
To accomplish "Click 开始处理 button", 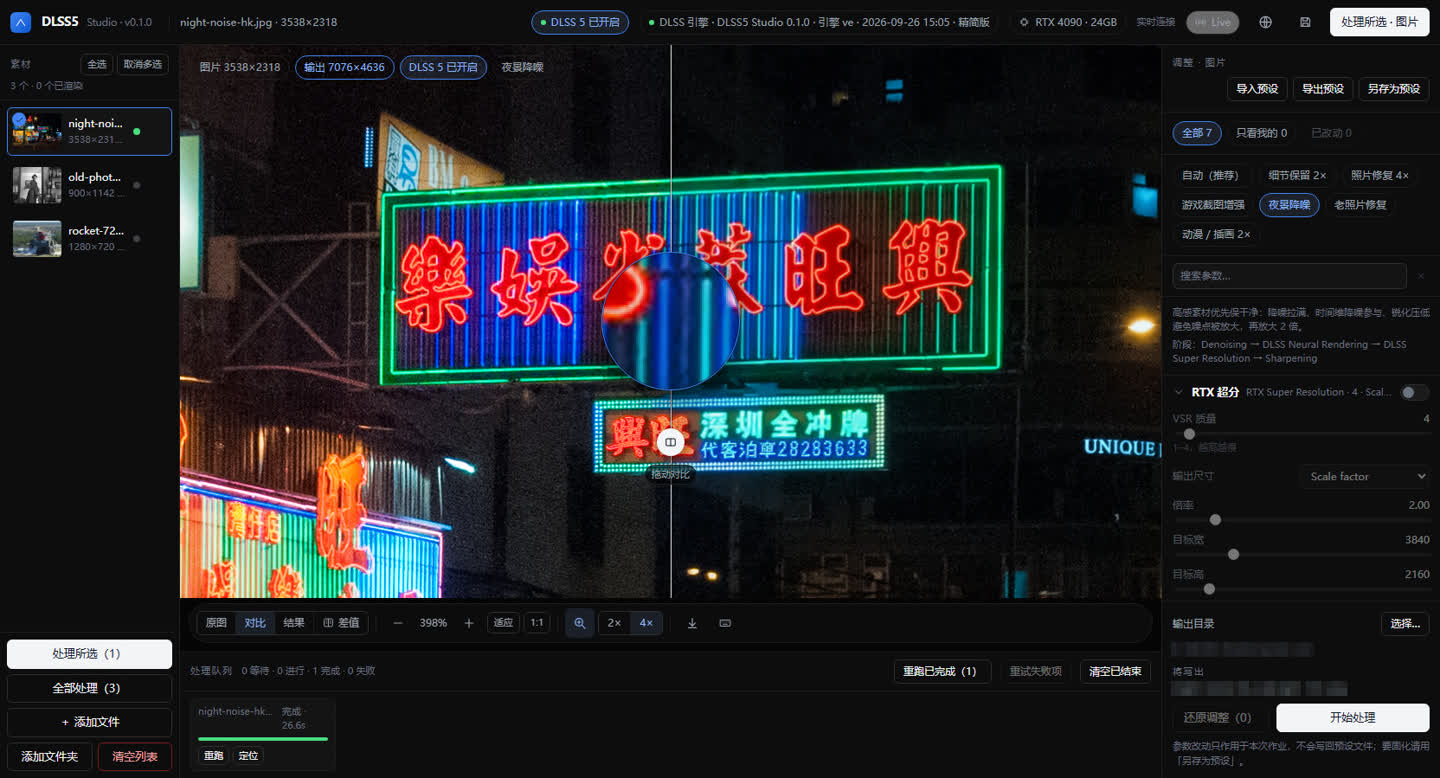I will [x=1353, y=718].
